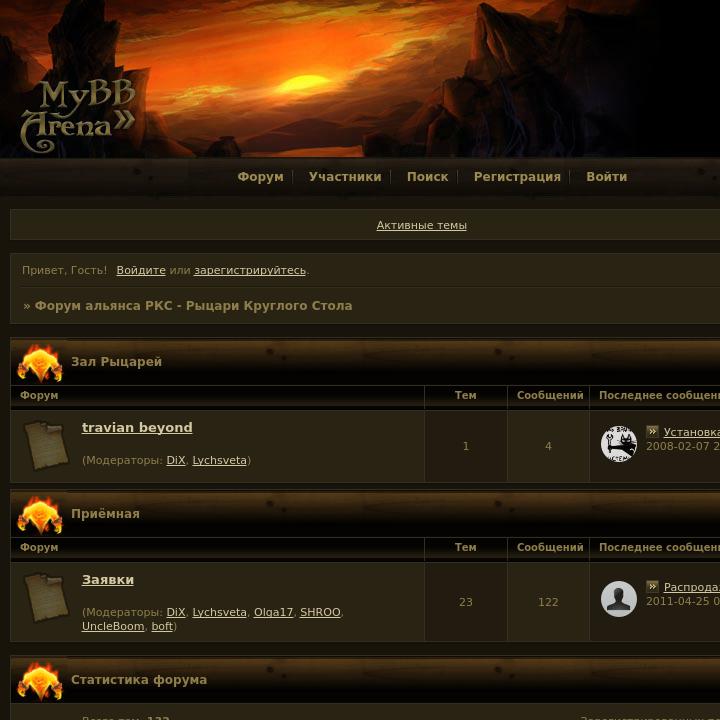Click the flame icon beside Приёмная
This screenshot has width=720, height=720.
pyautogui.click(x=40, y=515)
